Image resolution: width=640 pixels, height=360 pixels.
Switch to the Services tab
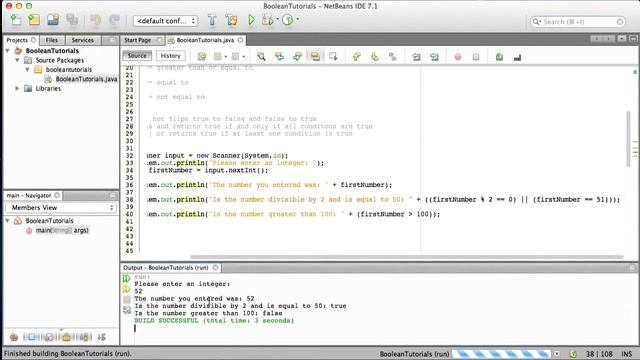click(x=83, y=40)
